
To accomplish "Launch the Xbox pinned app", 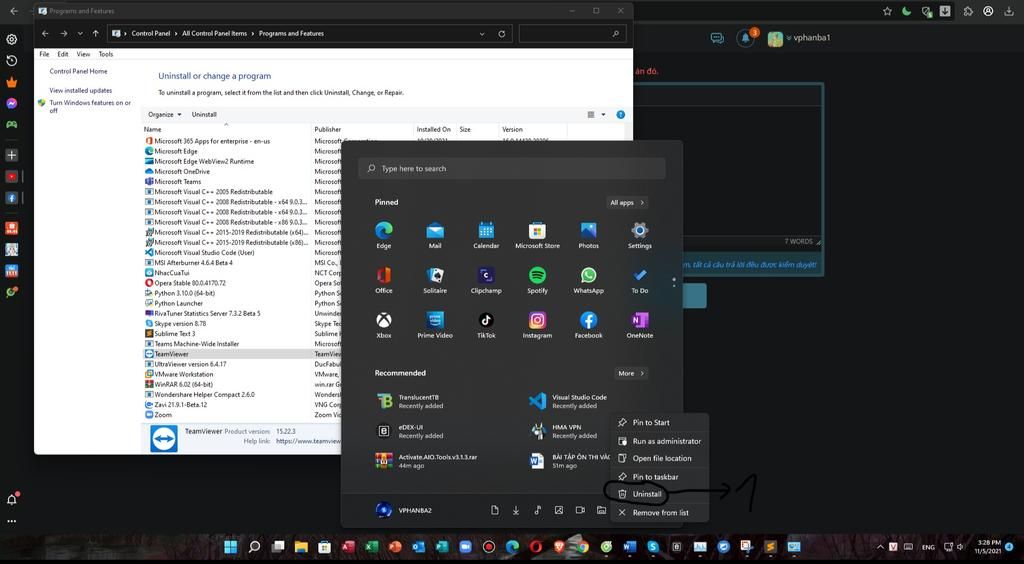I will 383,324.
